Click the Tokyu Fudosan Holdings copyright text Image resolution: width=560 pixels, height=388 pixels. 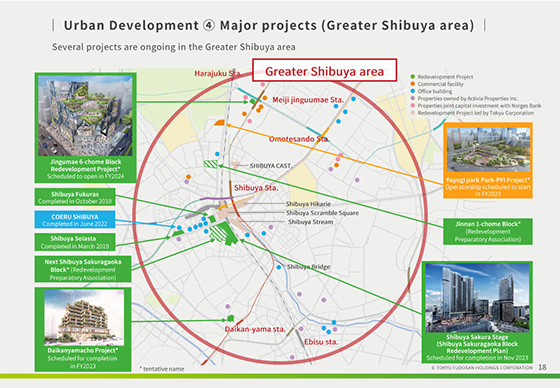click(x=481, y=367)
